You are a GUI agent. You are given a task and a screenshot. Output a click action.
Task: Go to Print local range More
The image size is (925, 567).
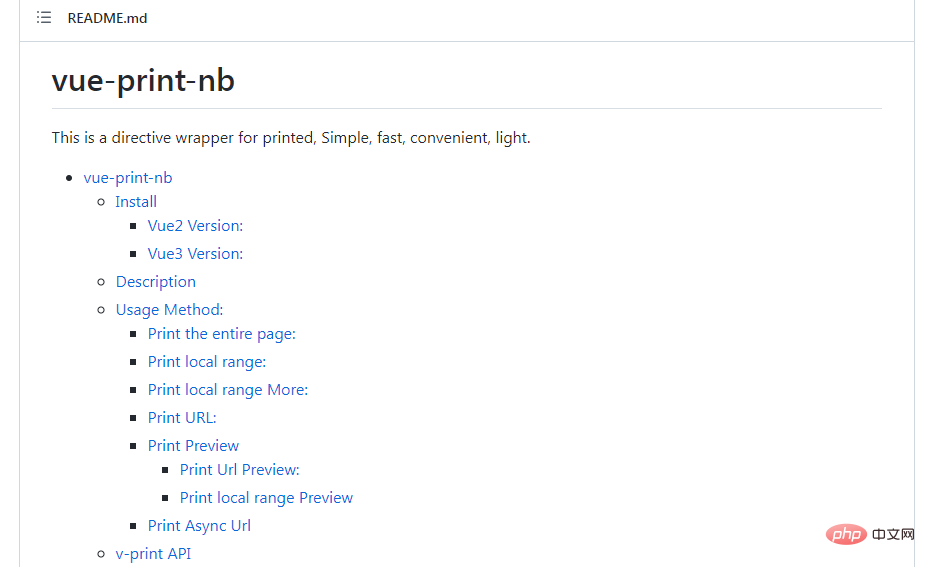(x=228, y=390)
